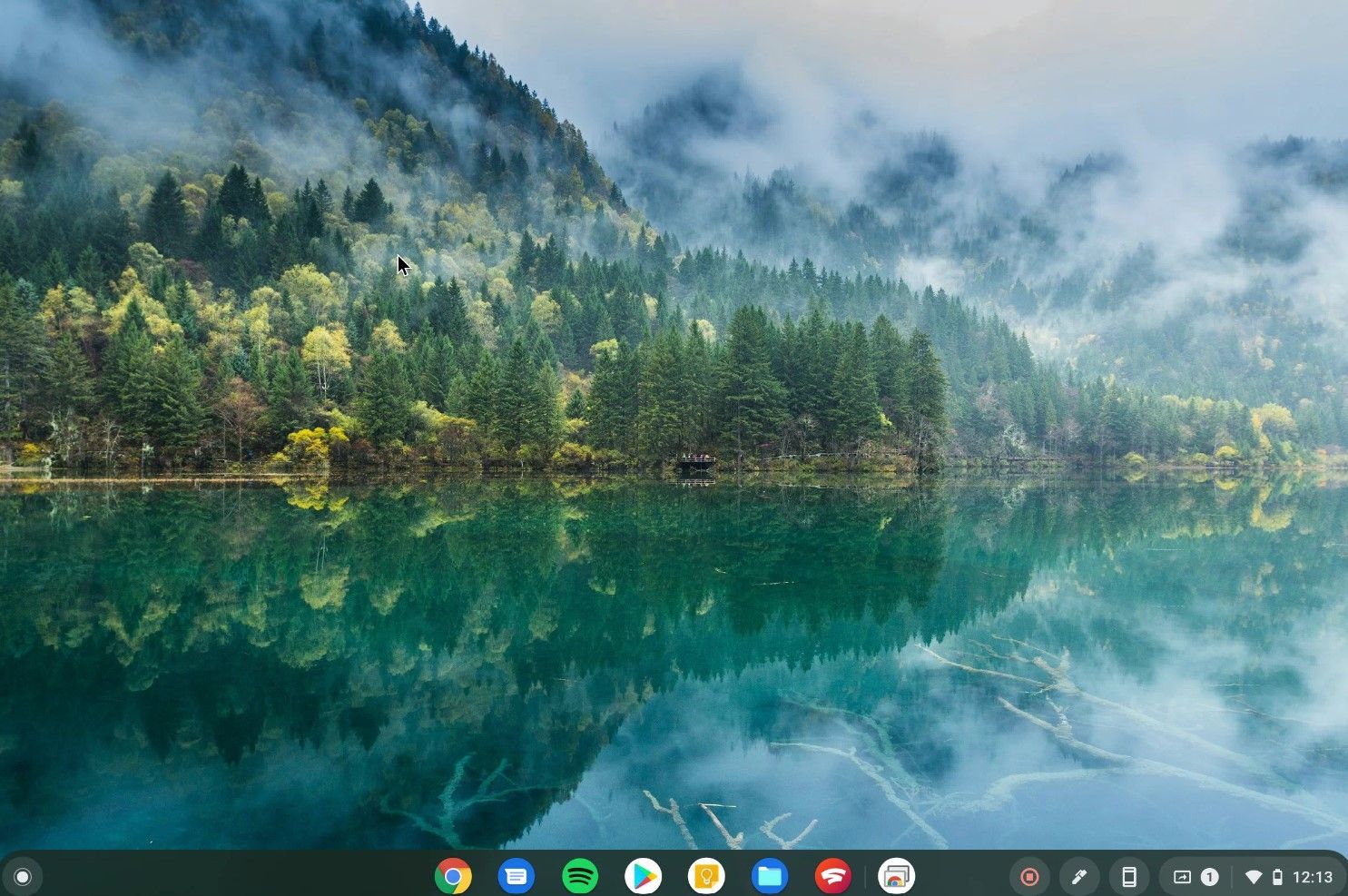Viewport: 1348px width, 896px height.
Task: Launch Google Chrome from the shelf
Action: click(x=453, y=877)
